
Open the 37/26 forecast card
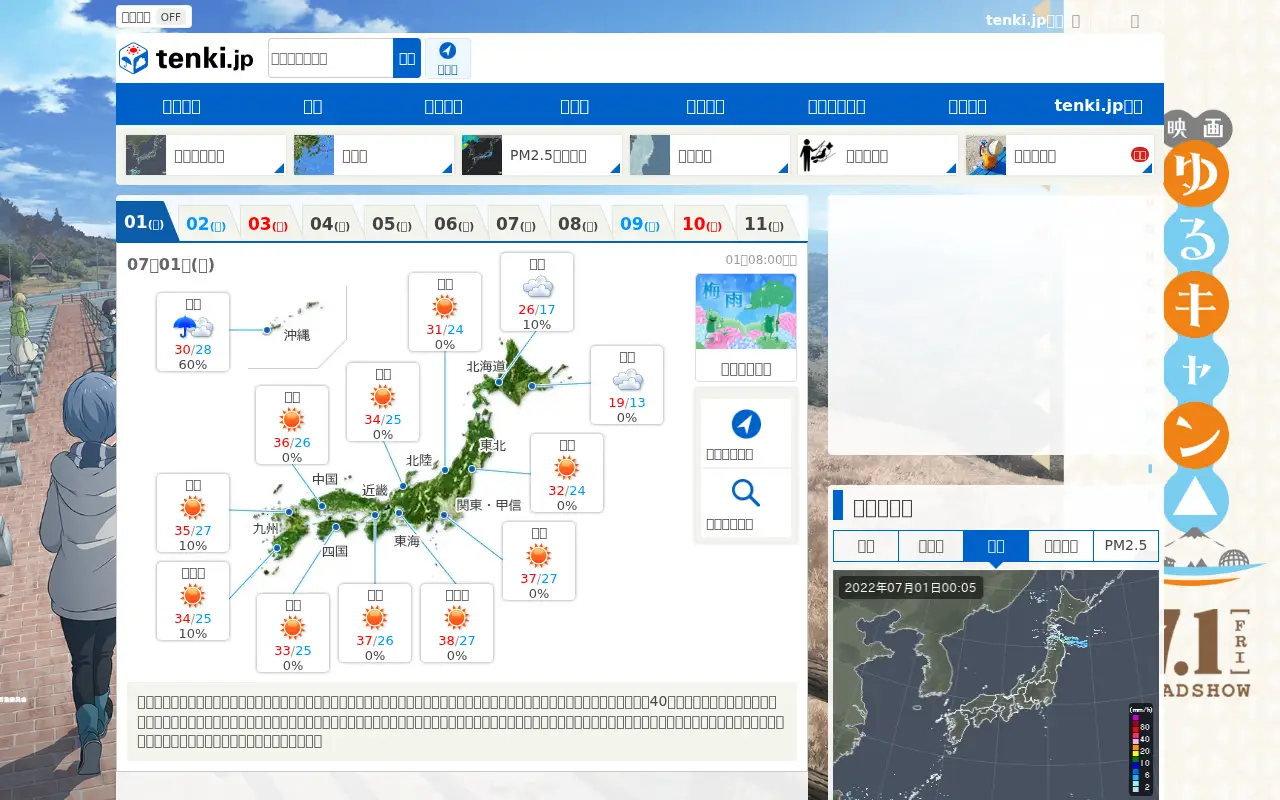375,623
